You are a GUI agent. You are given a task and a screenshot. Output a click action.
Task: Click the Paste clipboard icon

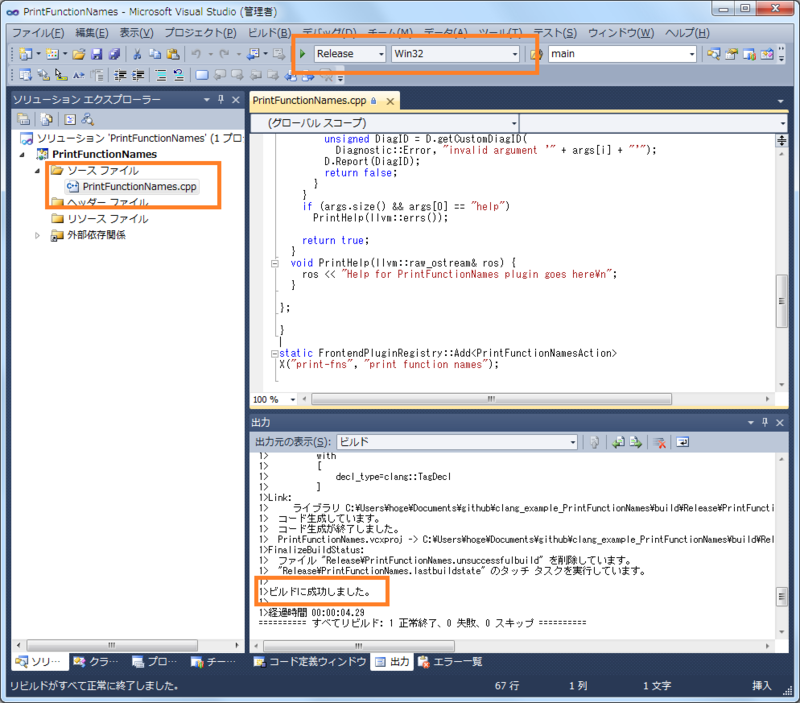click(x=173, y=54)
